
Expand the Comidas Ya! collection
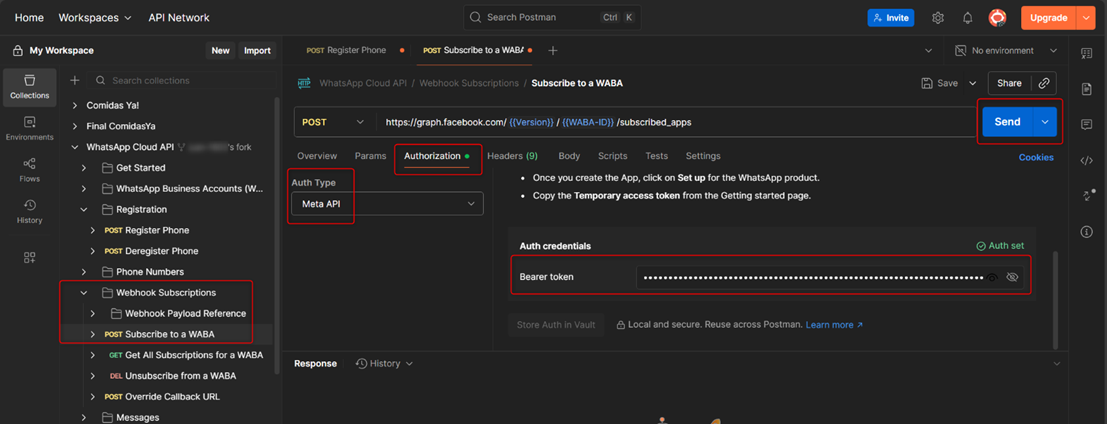tap(75, 105)
